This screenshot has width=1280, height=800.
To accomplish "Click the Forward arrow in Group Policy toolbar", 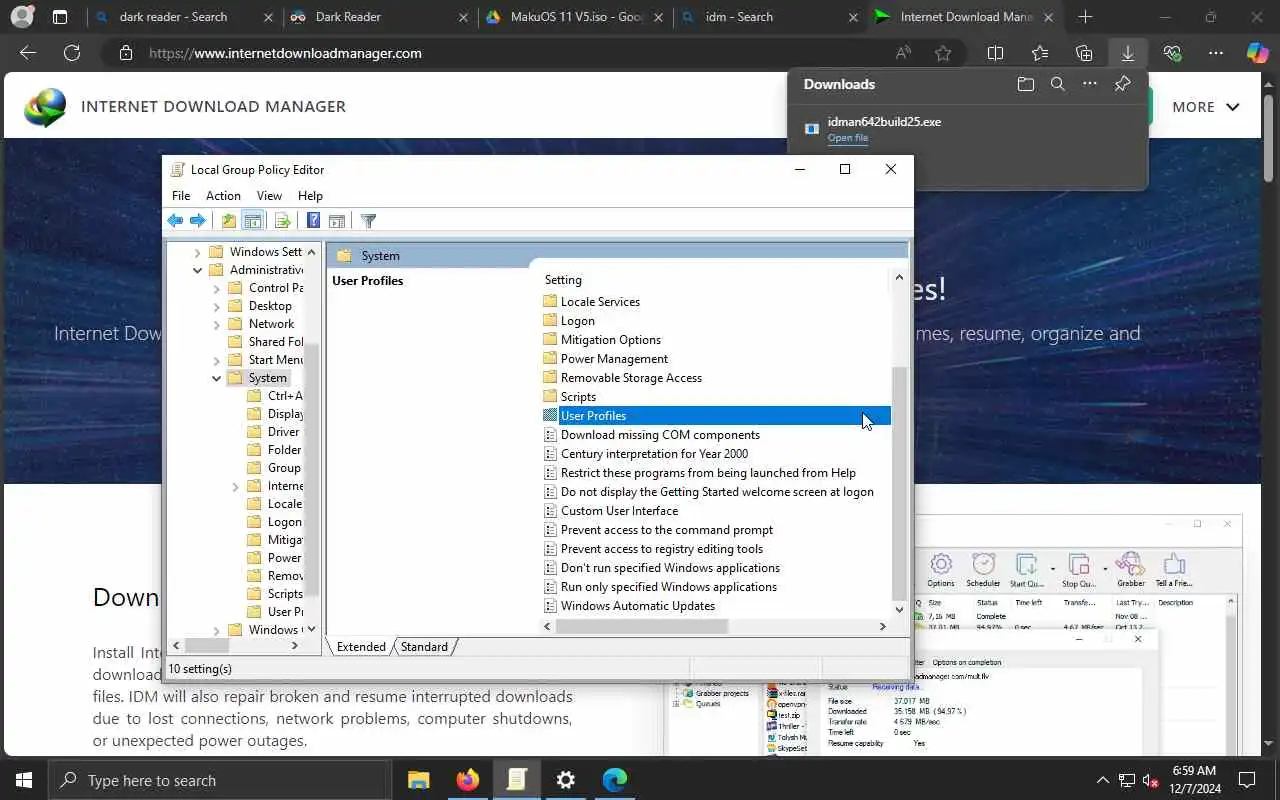I will coord(198,221).
